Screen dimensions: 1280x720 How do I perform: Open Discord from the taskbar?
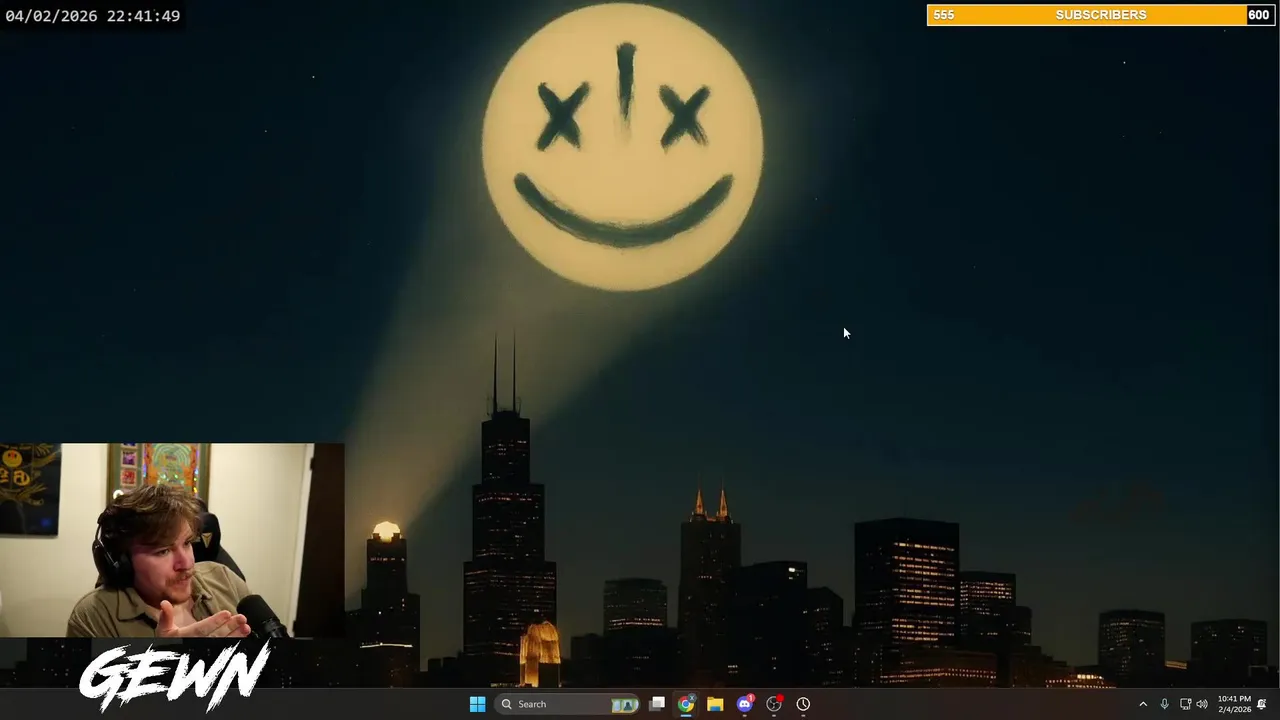pyautogui.click(x=744, y=704)
